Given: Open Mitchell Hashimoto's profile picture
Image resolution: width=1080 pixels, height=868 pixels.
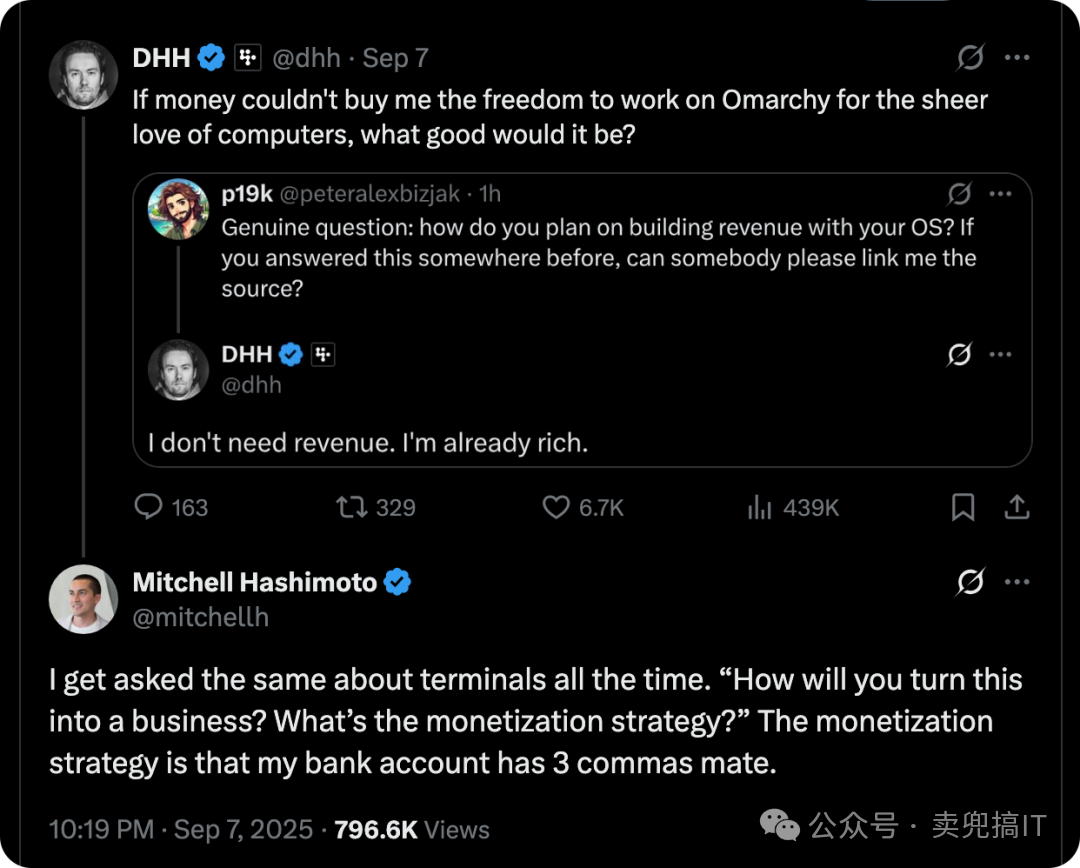Looking at the screenshot, I should pos(83,599).
